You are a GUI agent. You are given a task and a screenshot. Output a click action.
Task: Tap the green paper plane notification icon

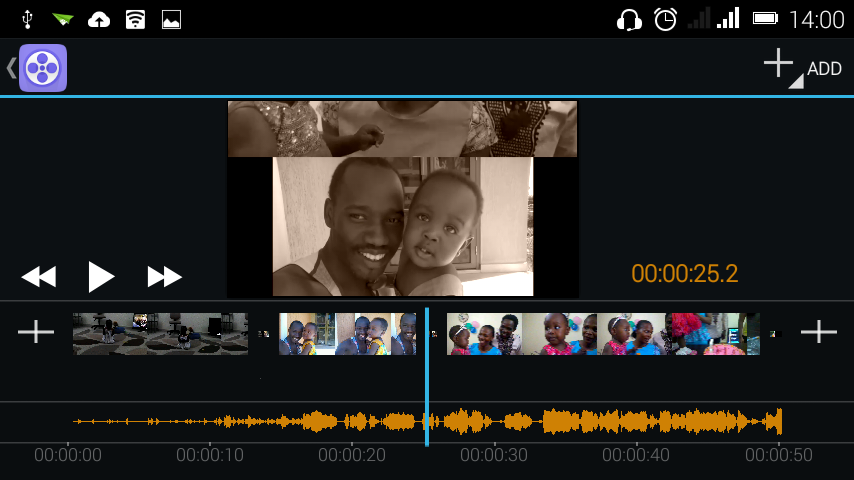pyautogui.click(x=63, y=20)
